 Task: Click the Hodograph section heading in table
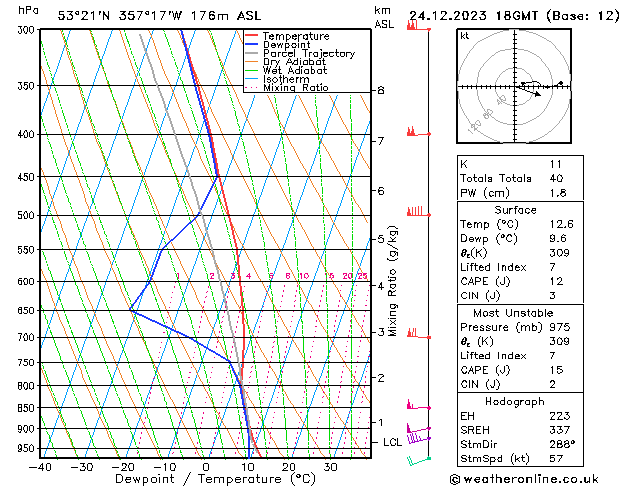tap(515, 402)
